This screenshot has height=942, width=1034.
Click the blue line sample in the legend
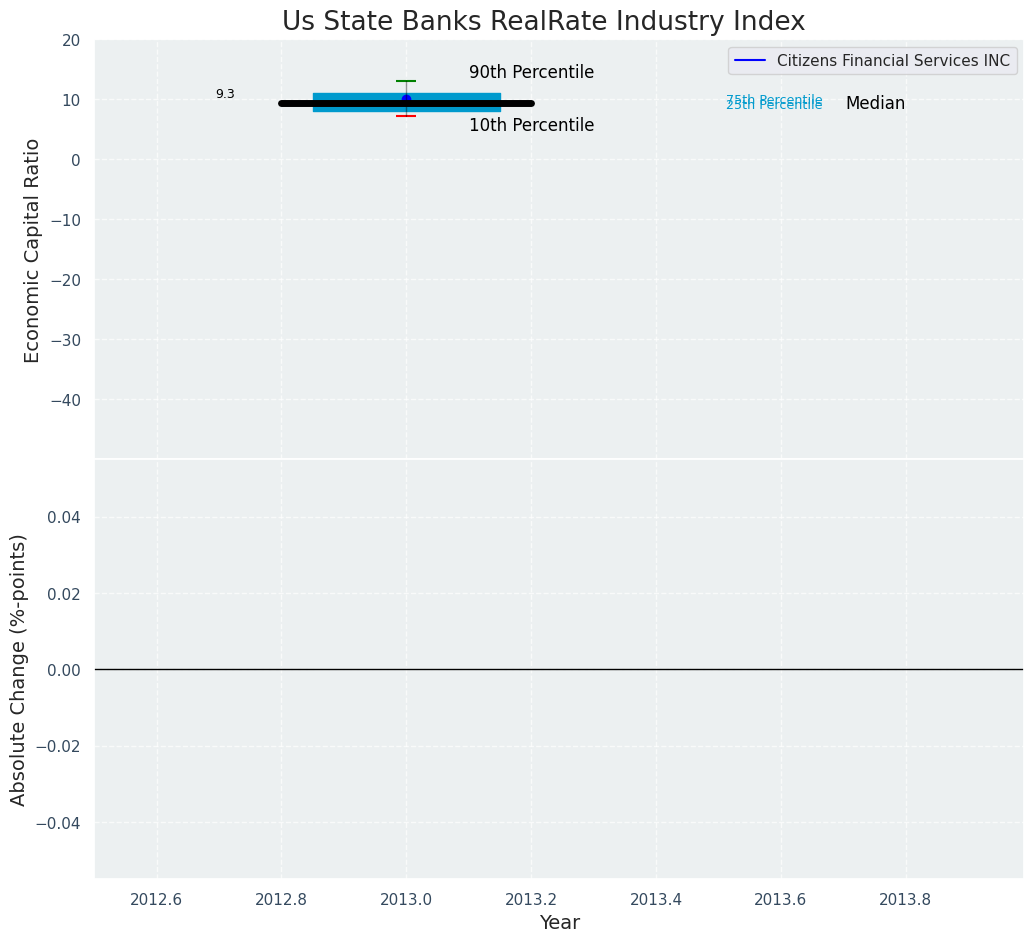point(750,61)
